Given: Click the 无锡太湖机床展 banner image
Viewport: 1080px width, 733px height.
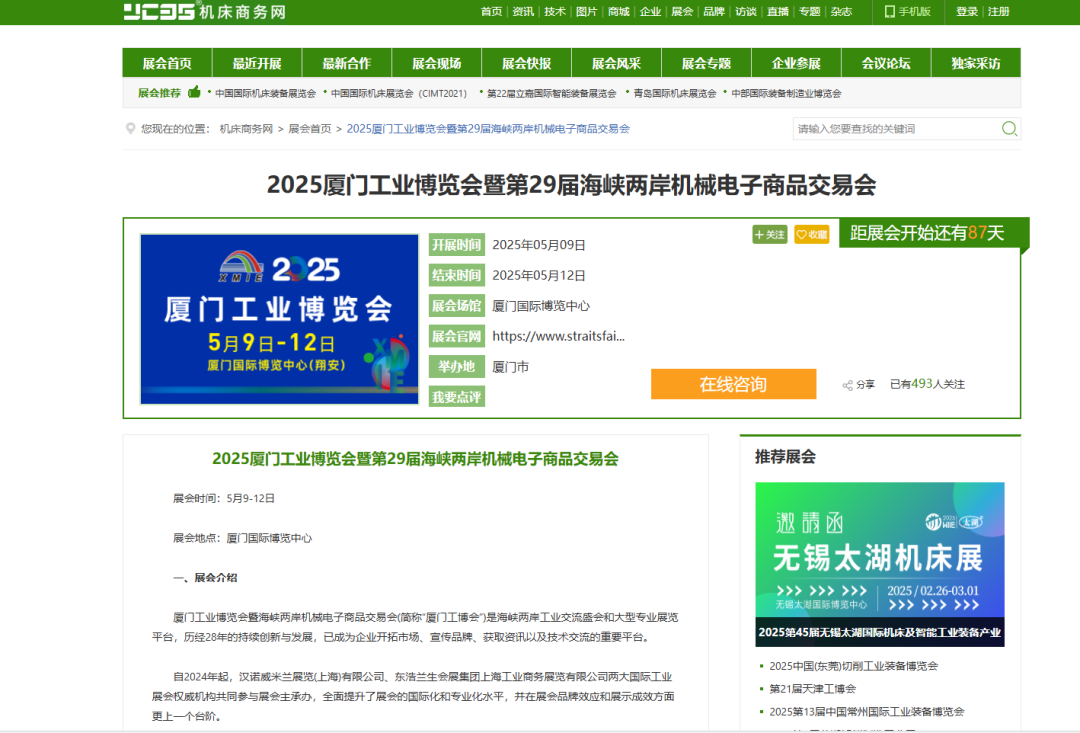Looking at the screenshot, I should coord(880,564).
